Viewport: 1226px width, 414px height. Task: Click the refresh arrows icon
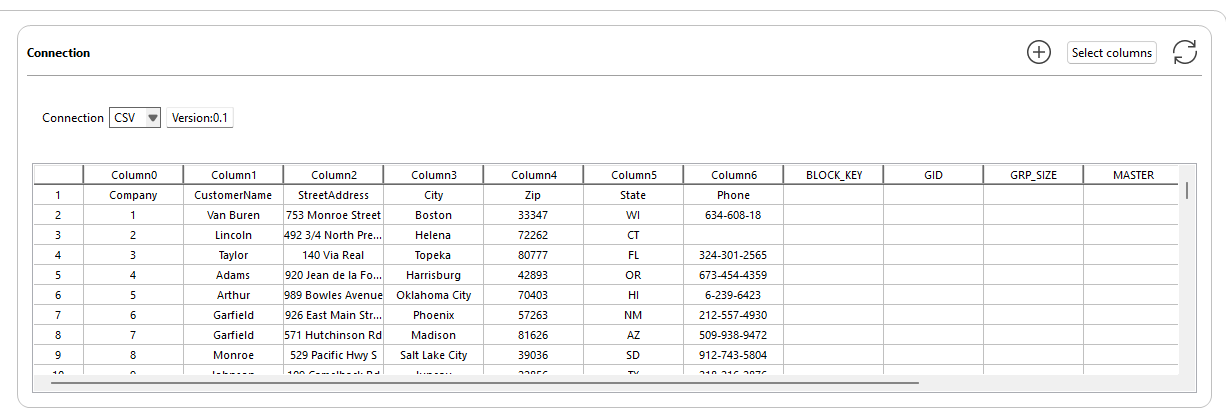1185,53
